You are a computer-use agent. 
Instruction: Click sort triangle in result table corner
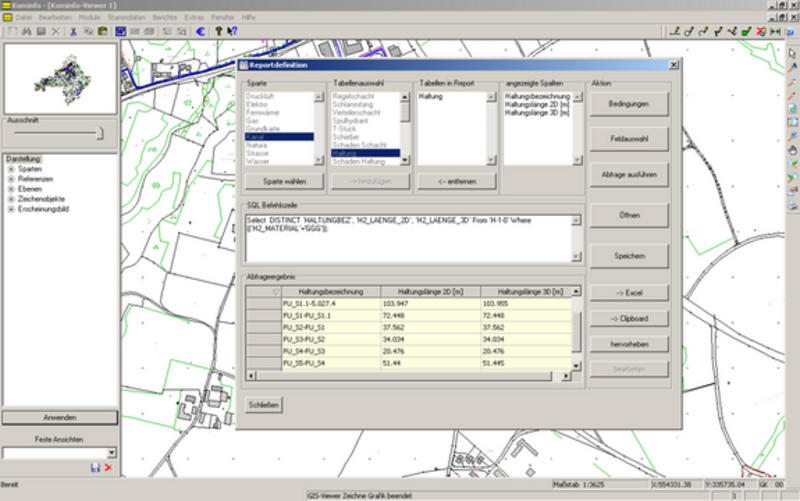point(276,292)
